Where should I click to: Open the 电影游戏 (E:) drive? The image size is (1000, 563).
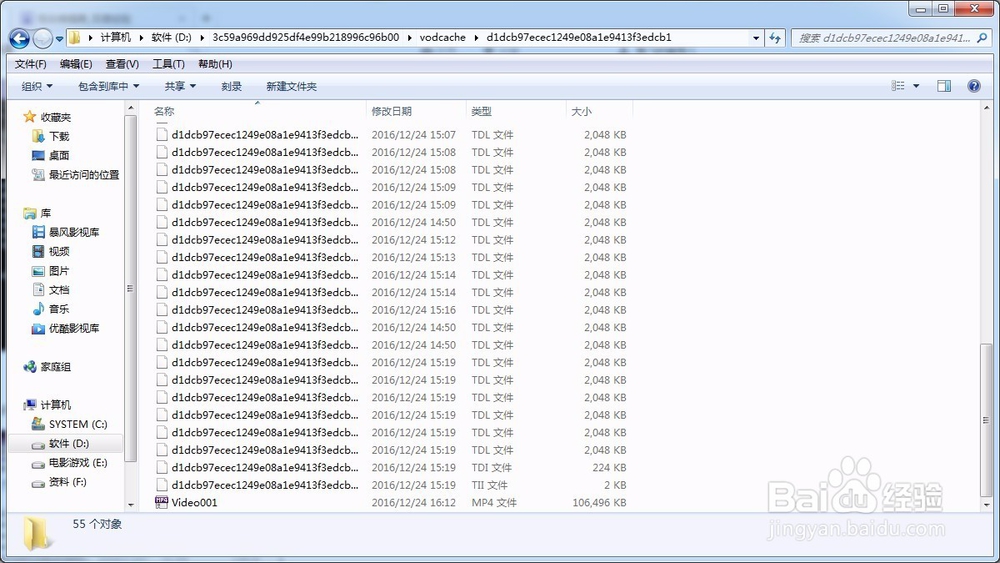coord(77,462)
